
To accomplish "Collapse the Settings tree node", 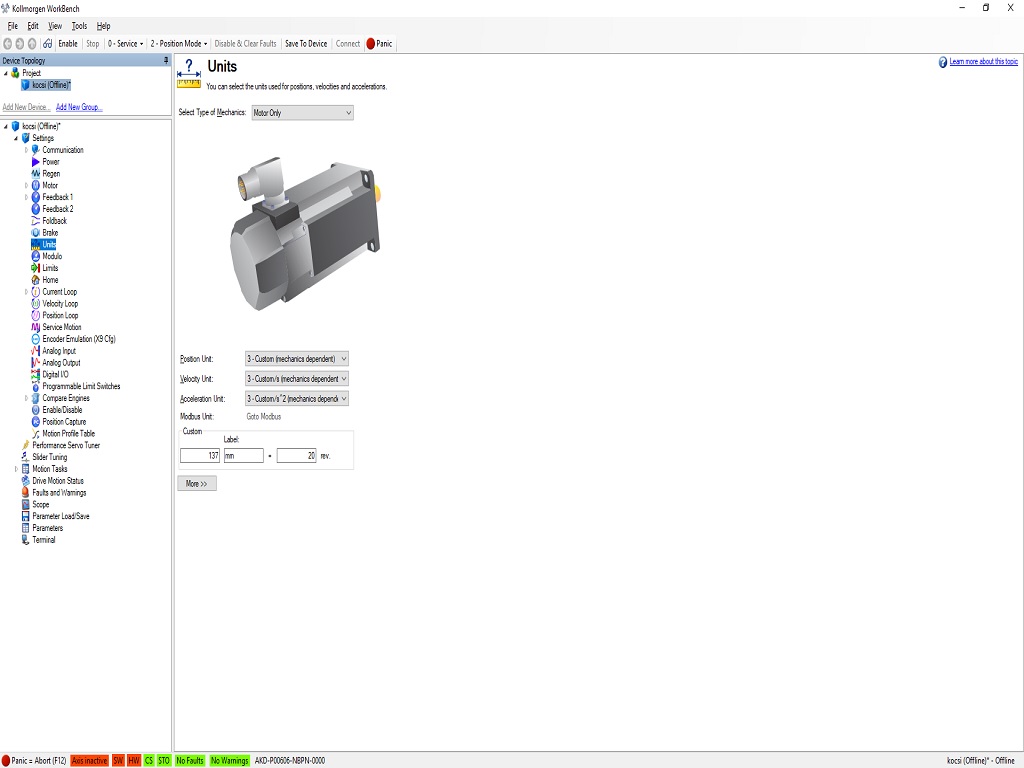I will pyautogui.click(x=16, y=138).
